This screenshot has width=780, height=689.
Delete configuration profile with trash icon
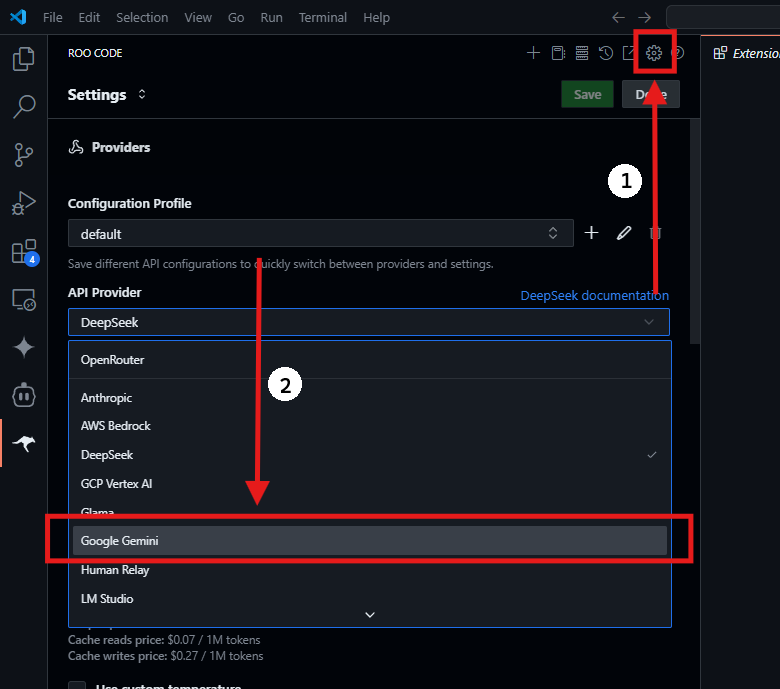click(x=655, y=233)
